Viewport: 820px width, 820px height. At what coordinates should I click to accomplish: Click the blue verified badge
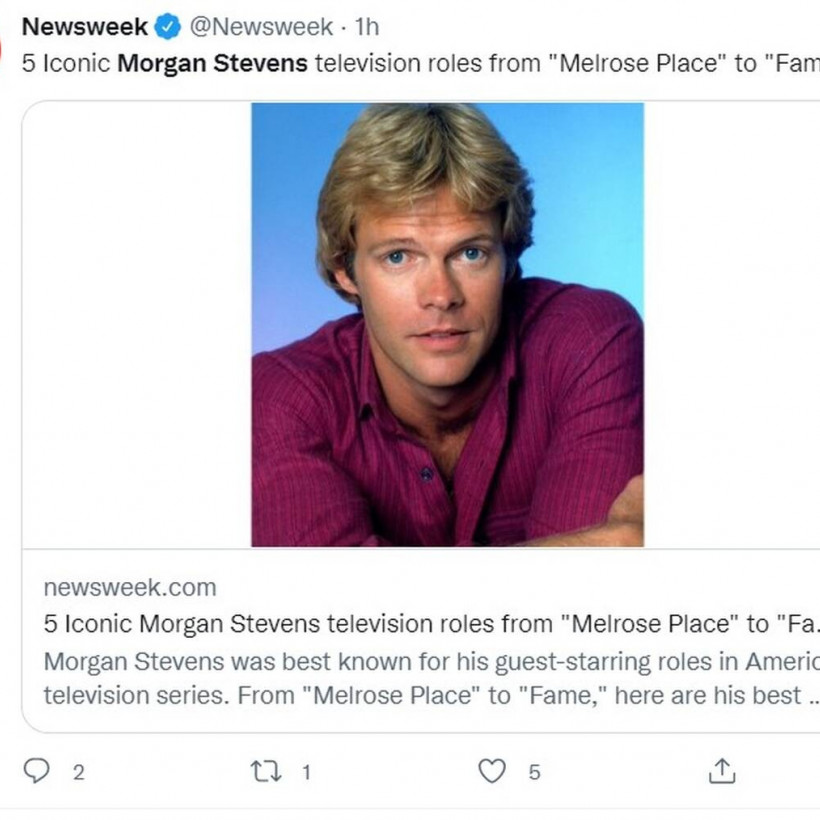[168, 27]
